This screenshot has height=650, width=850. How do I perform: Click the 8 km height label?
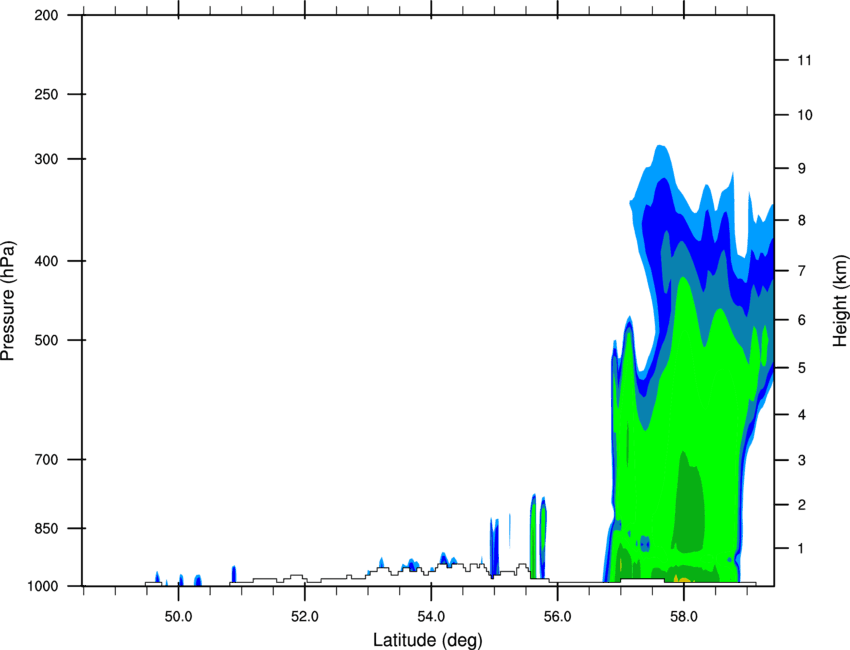[802, 220]
